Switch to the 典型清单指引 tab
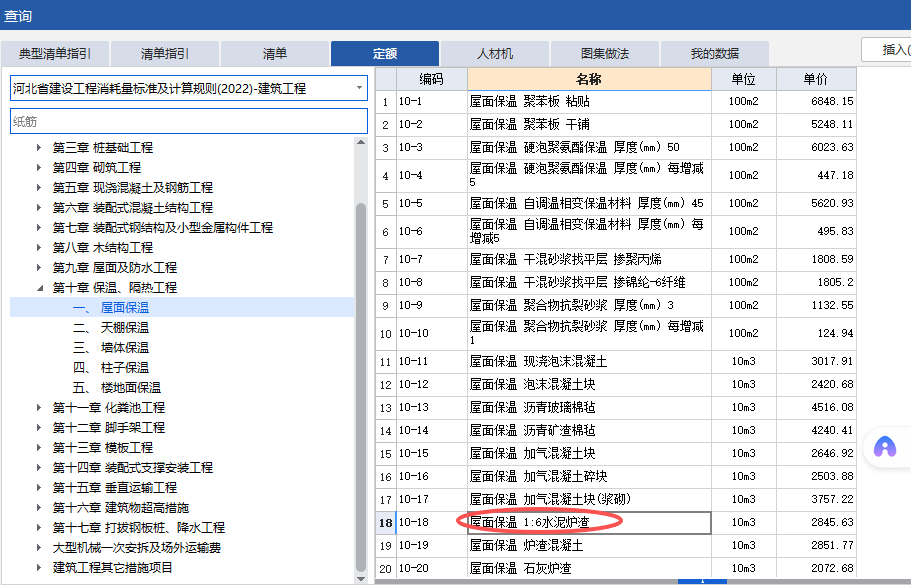 point(55,54)
